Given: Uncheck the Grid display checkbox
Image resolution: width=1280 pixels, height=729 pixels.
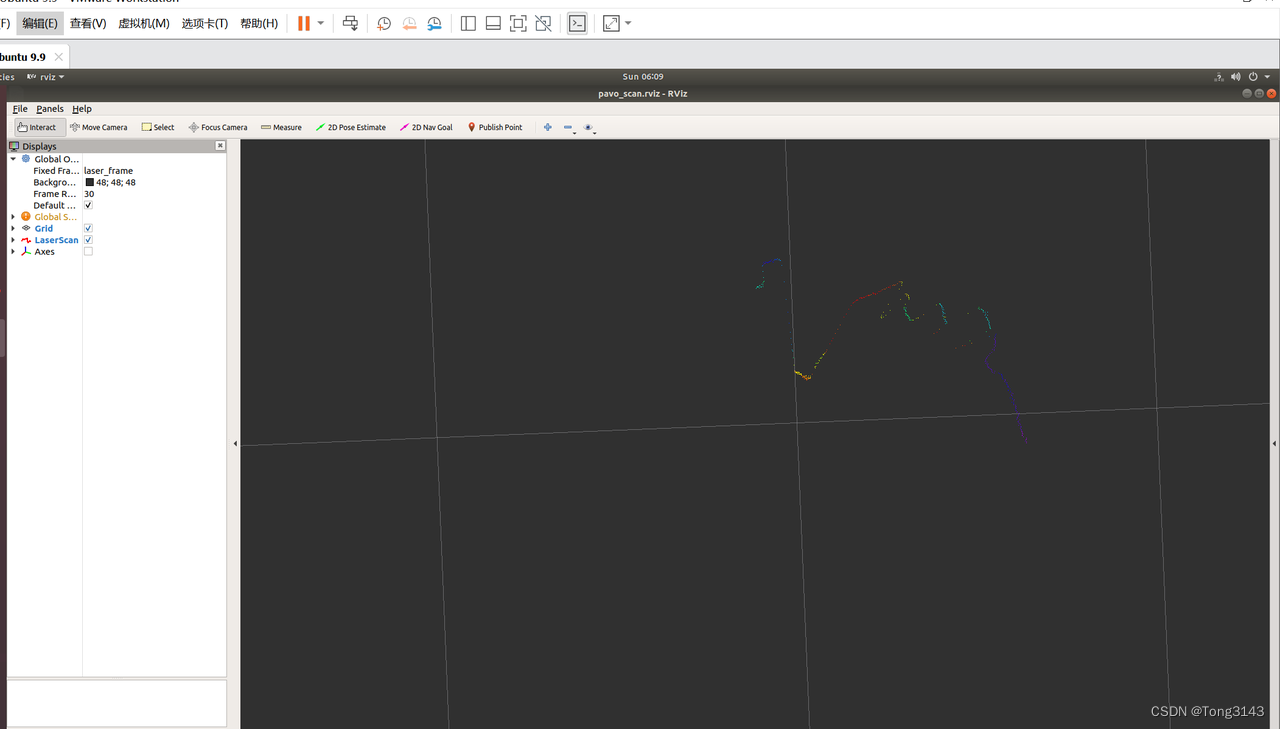Looking at the screenshot, I should tap(88, 229).
